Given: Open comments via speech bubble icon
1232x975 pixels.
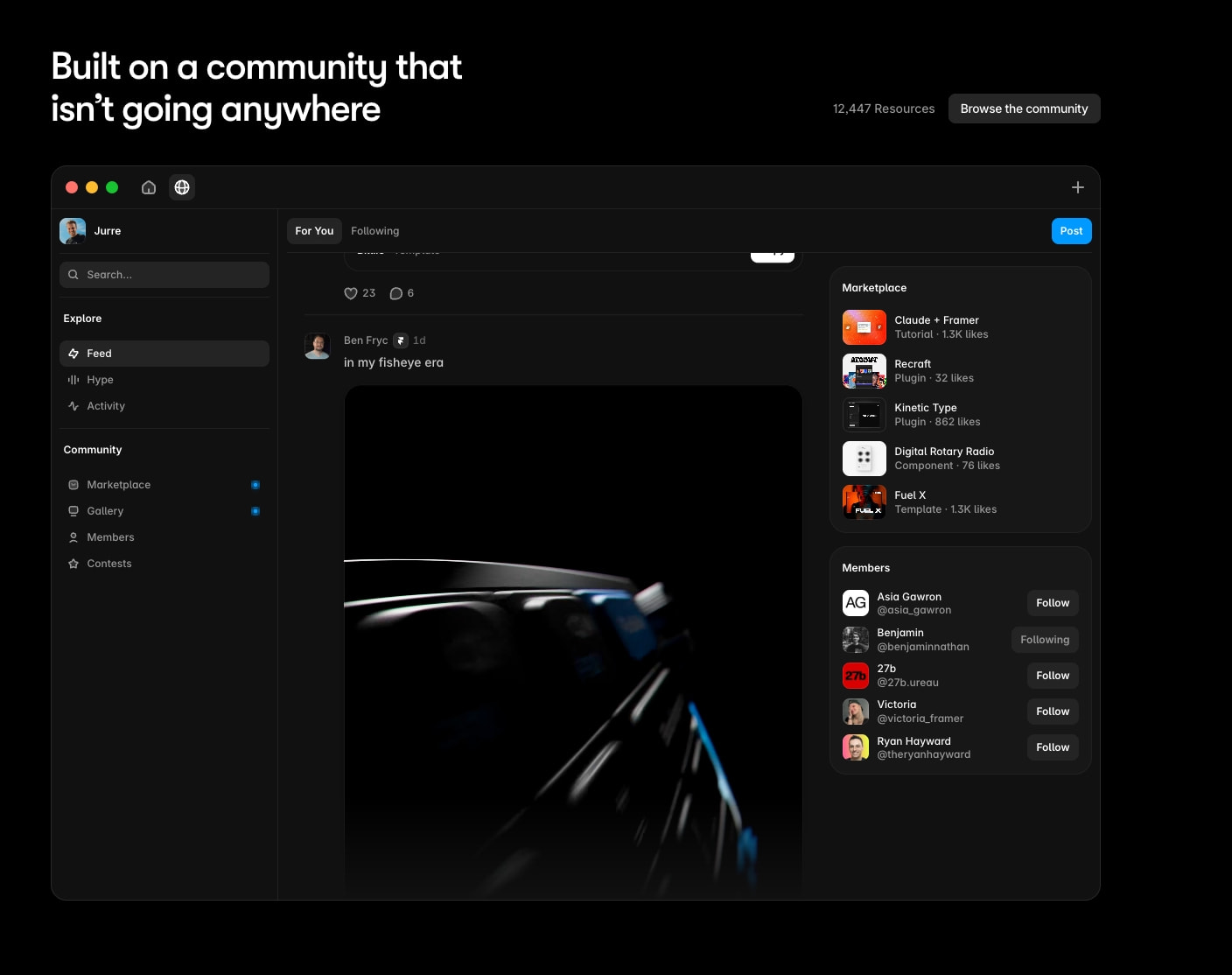Looking at the screenshot, I should pos(395,293).
